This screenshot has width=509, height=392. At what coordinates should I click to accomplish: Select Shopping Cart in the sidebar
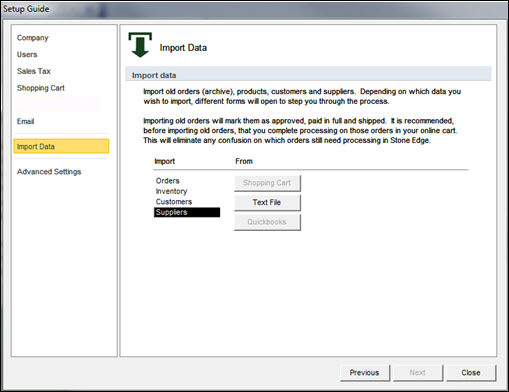(x=41, y=88)
